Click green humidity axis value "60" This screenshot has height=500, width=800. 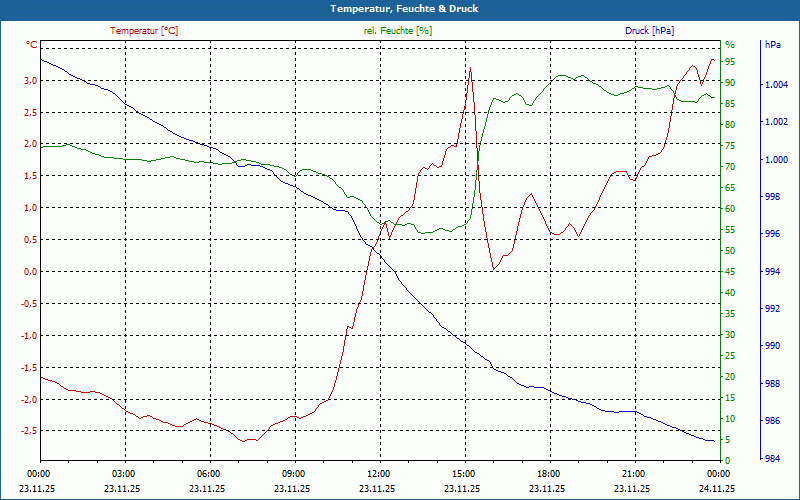coord(730,209)
